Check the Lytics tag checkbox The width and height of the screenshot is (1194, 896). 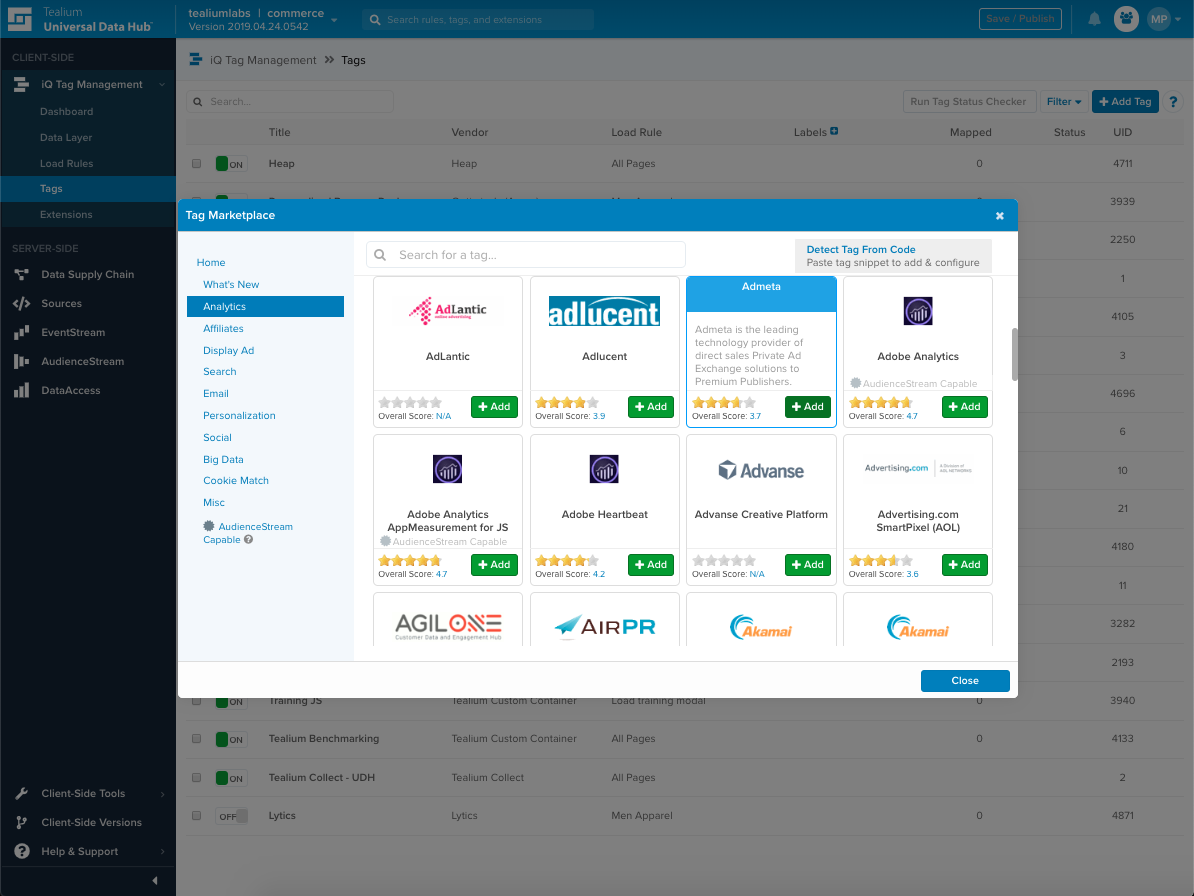tap(196, 816)
